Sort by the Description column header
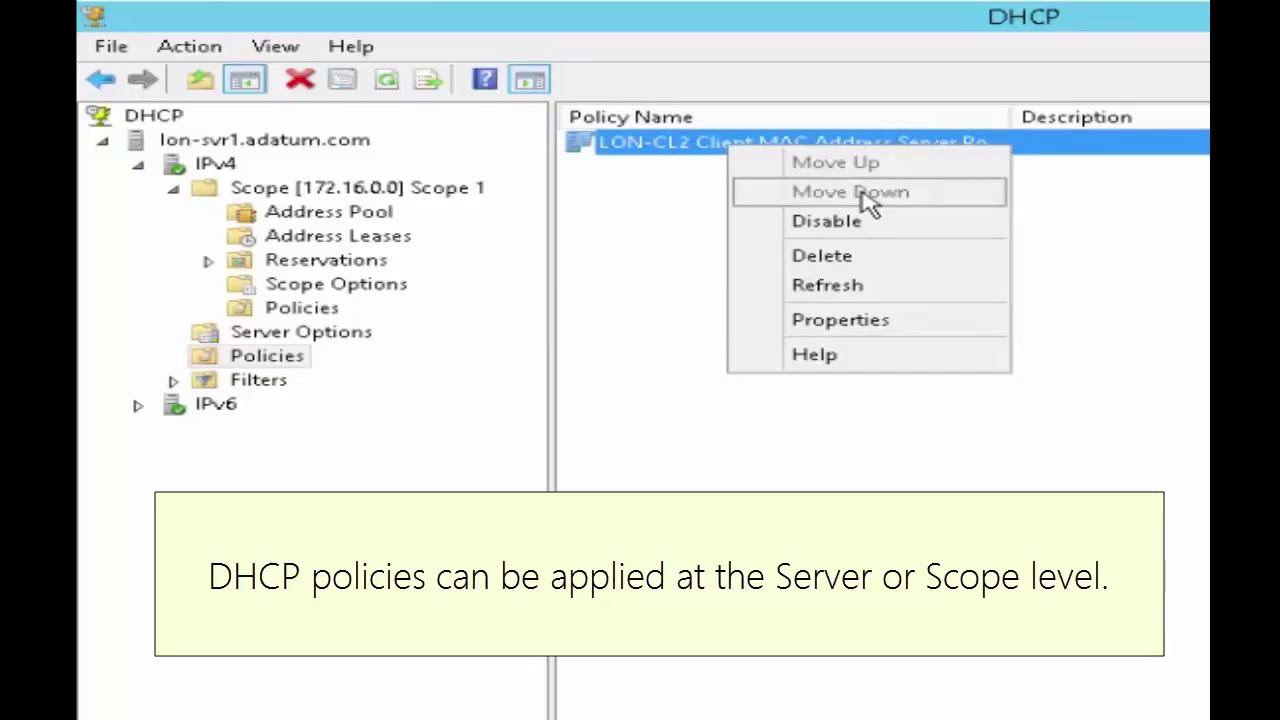Image resolution: width=1280 pixels, height=720 pixels. [1111, 117]
